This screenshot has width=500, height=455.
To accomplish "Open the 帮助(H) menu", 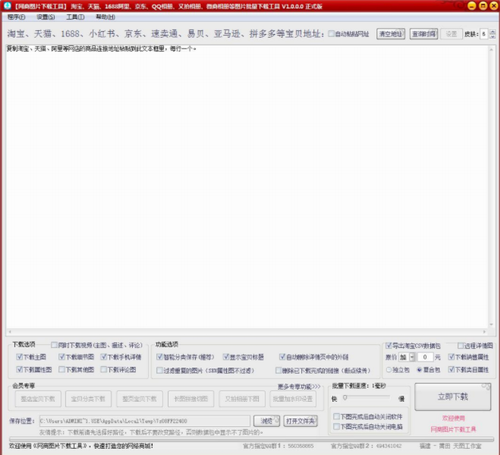I will click(x=105, y=17).
